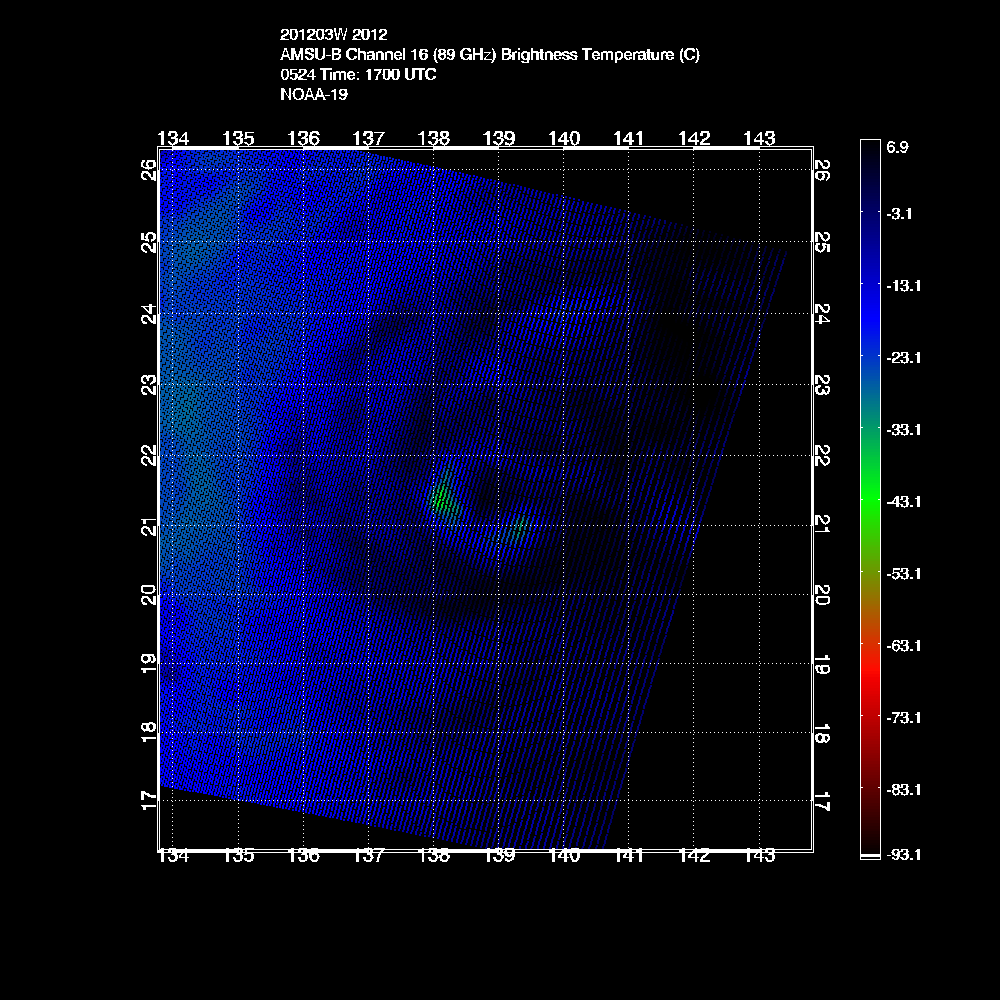Click top-axis longitude label '141'

tap(629, 138)
